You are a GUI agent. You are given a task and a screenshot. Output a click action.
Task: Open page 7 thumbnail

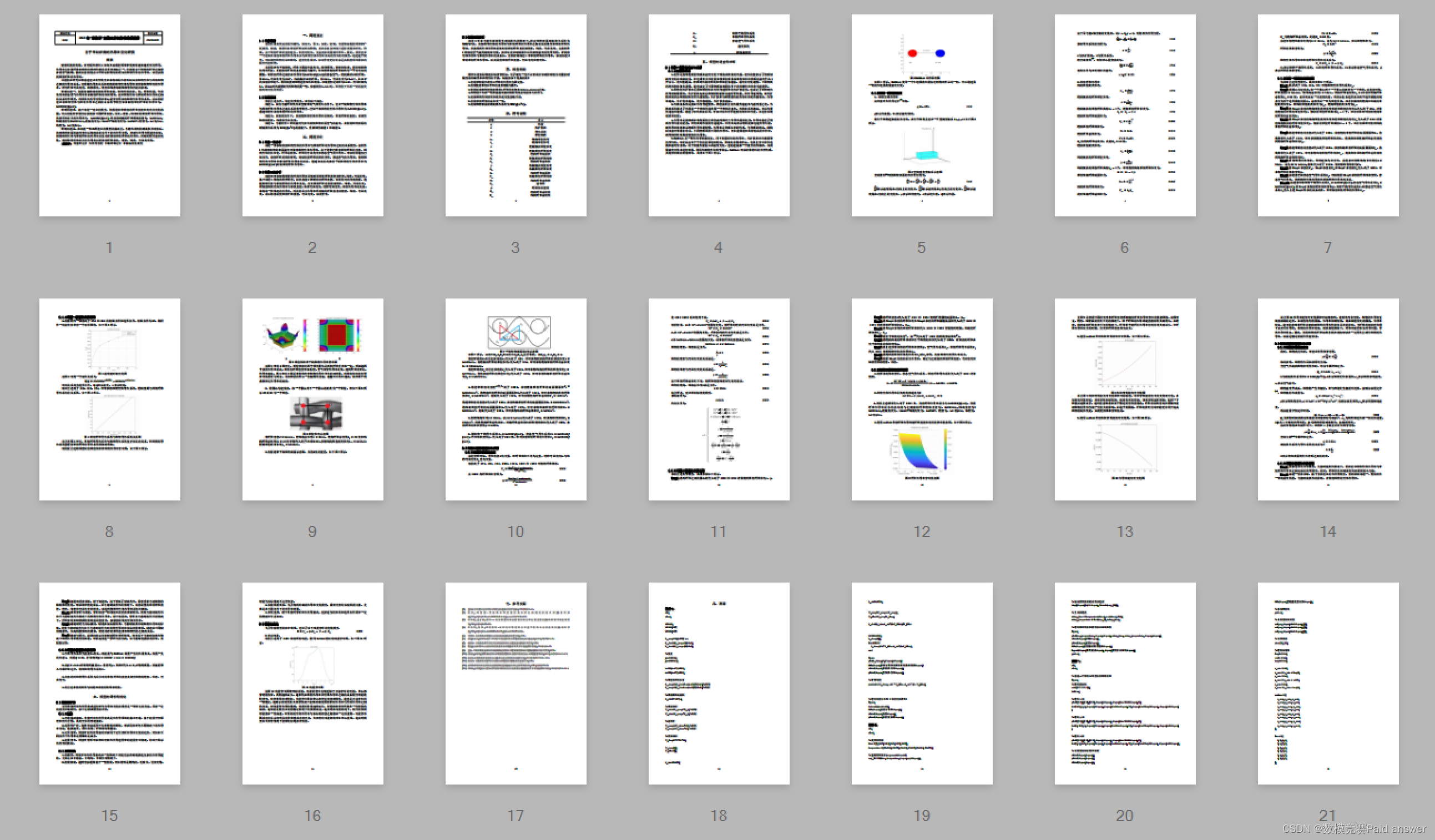[x=1328, y=115]
